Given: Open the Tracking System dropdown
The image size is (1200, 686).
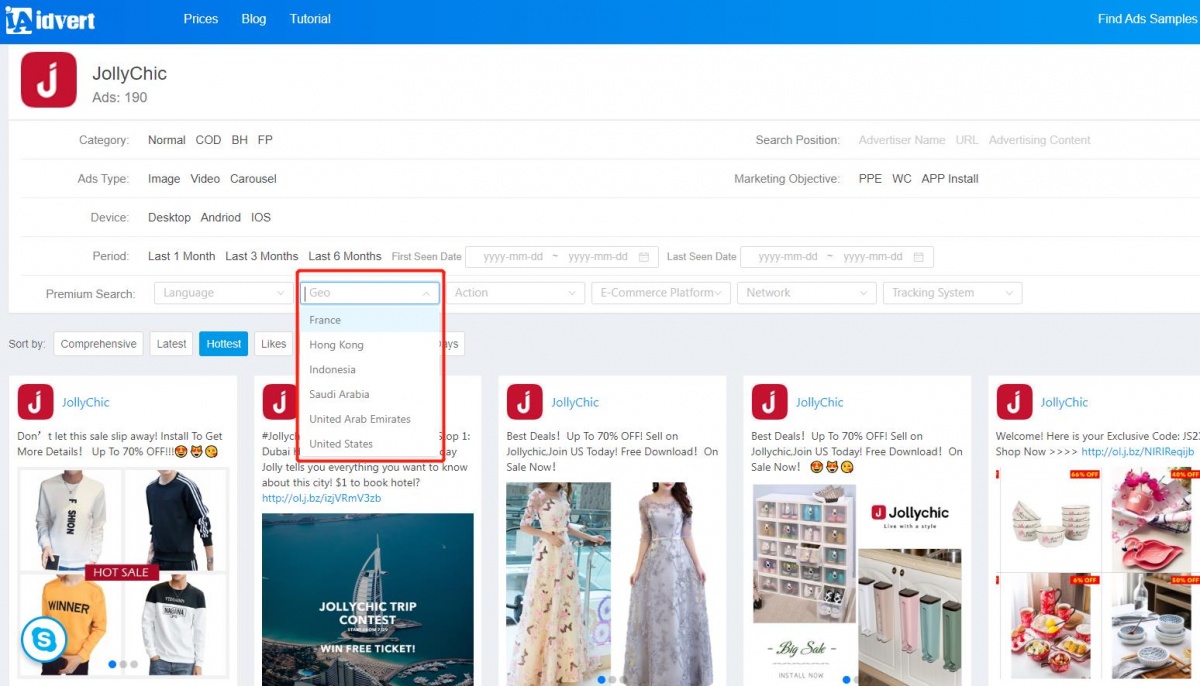Looking at the screenshot, I should [x=952, y=293].
